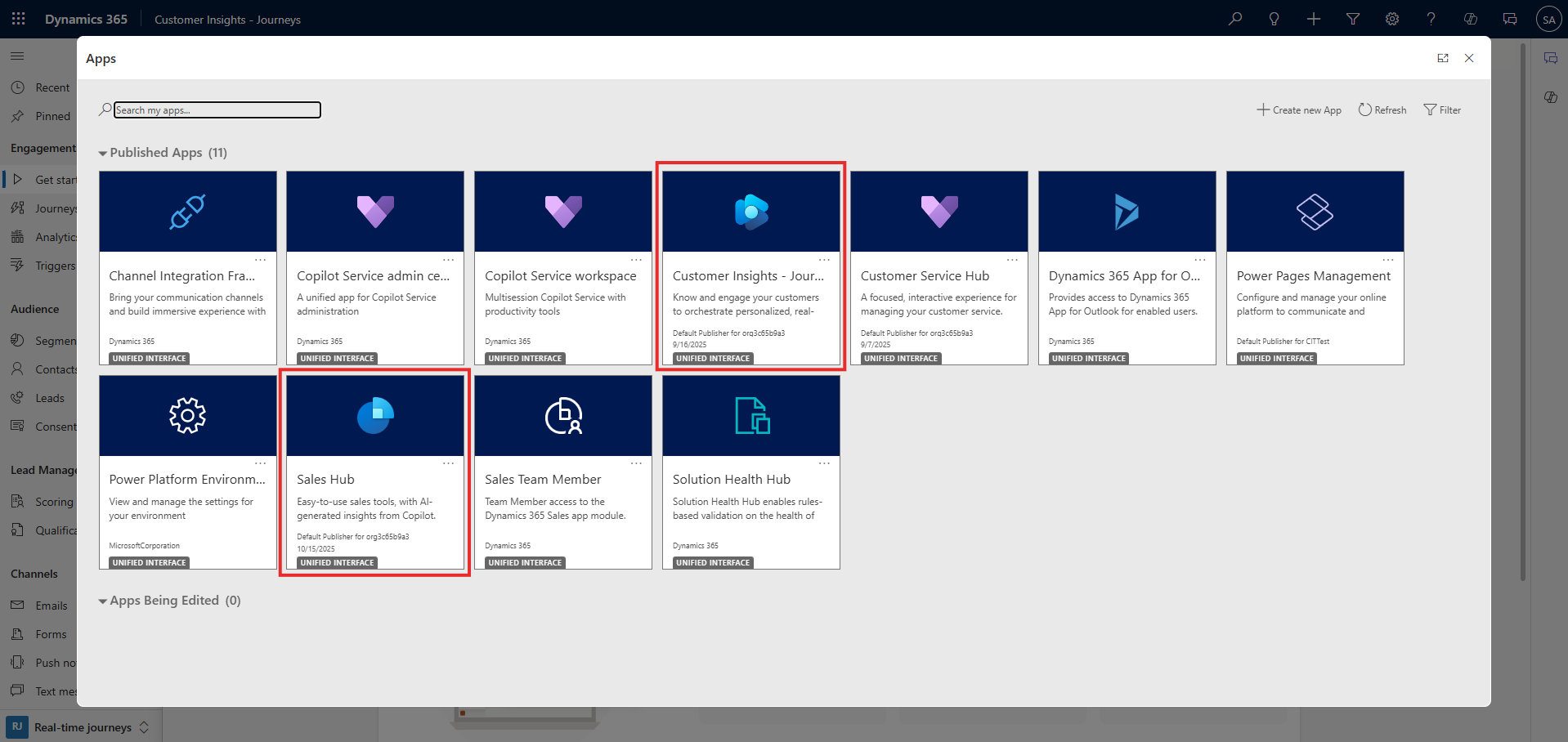Open Power Platform Environment gear icon
Image resolution: width=1568 pixels, height=742 pixels.
(x=187, y=416)
